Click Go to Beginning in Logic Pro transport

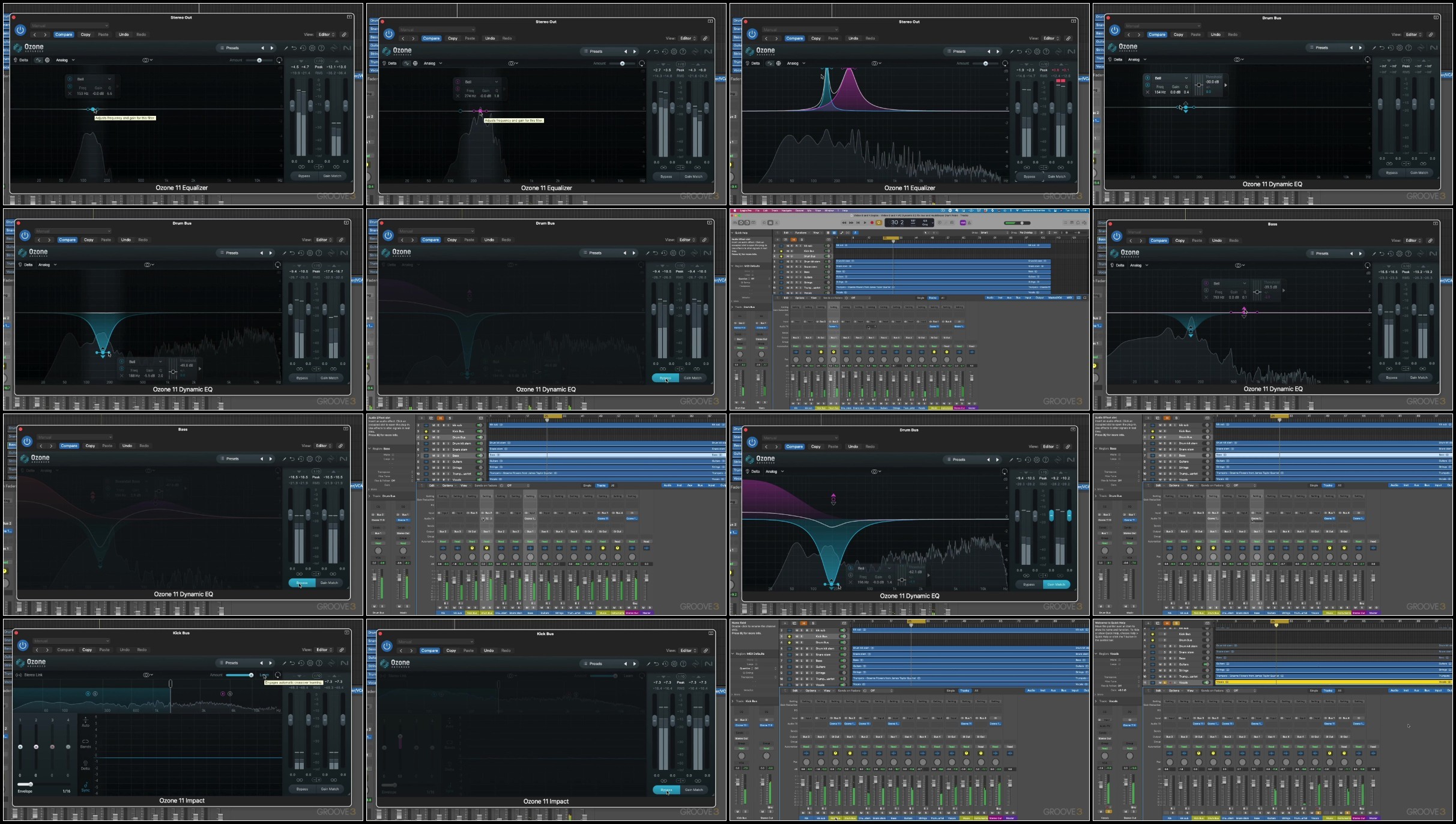[x=858, y=223]
